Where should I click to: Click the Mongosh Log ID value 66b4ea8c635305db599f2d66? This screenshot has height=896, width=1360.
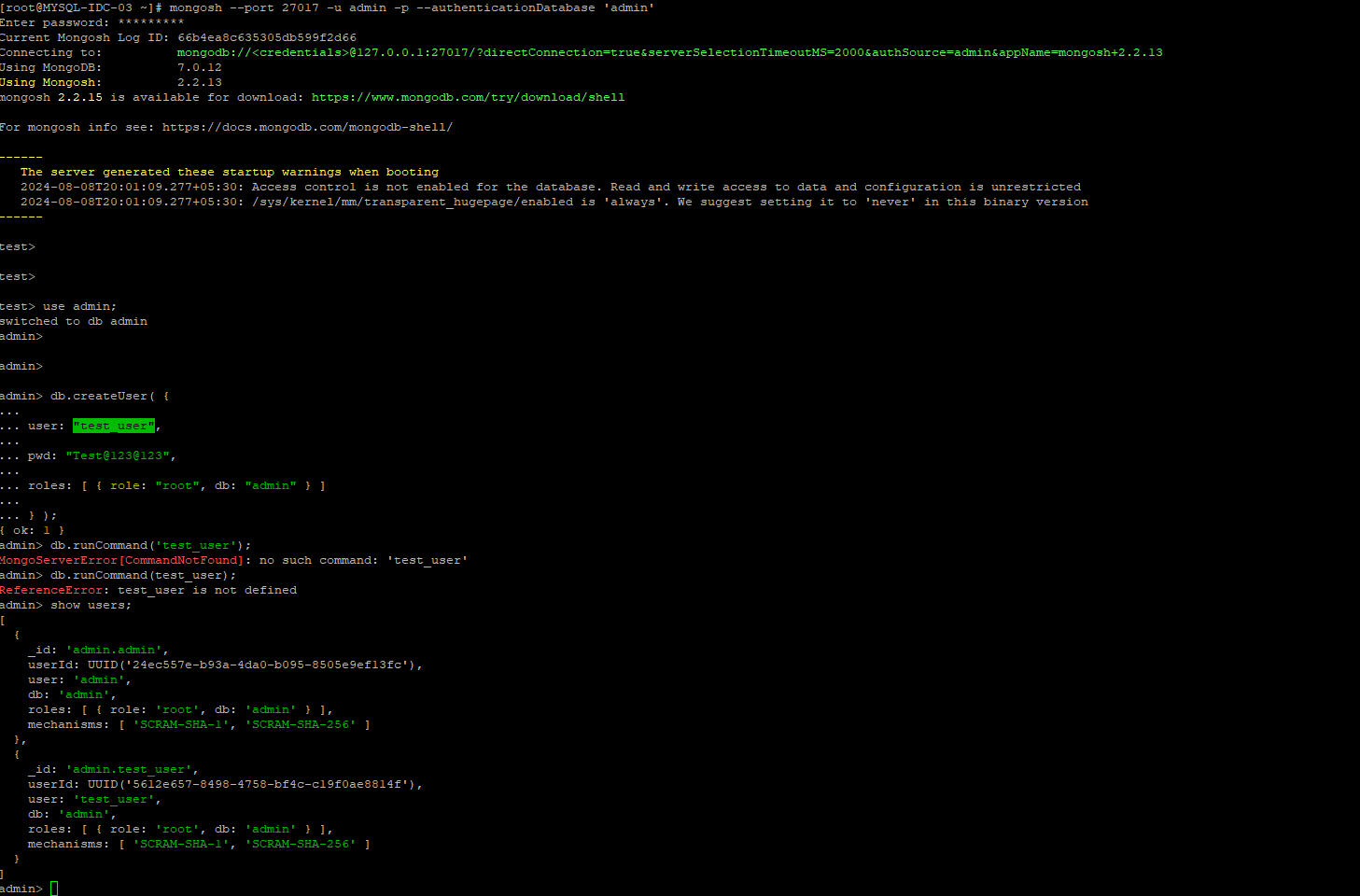pos(267,37)
